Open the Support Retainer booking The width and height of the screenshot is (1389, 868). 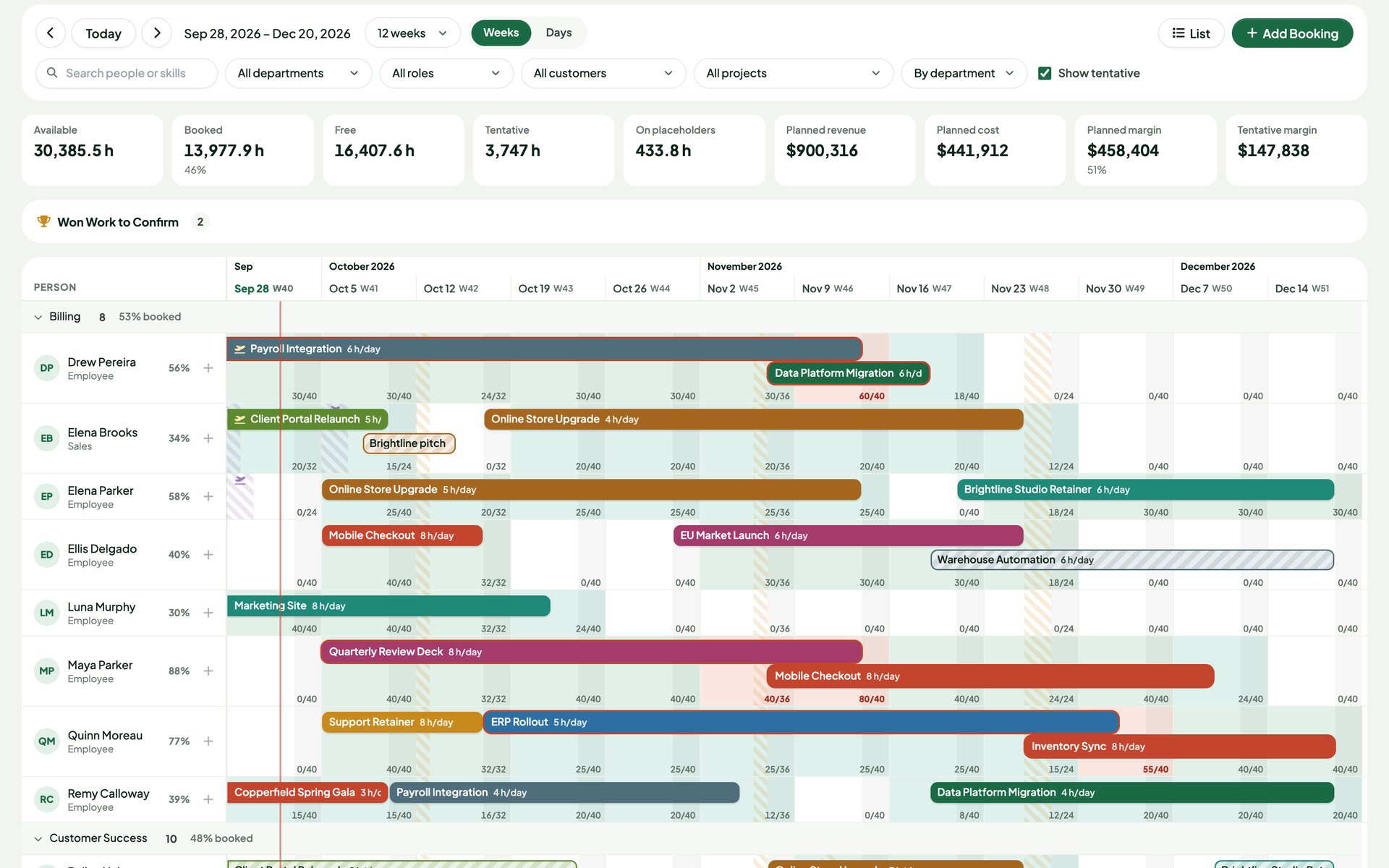click(x=402, y=722)
